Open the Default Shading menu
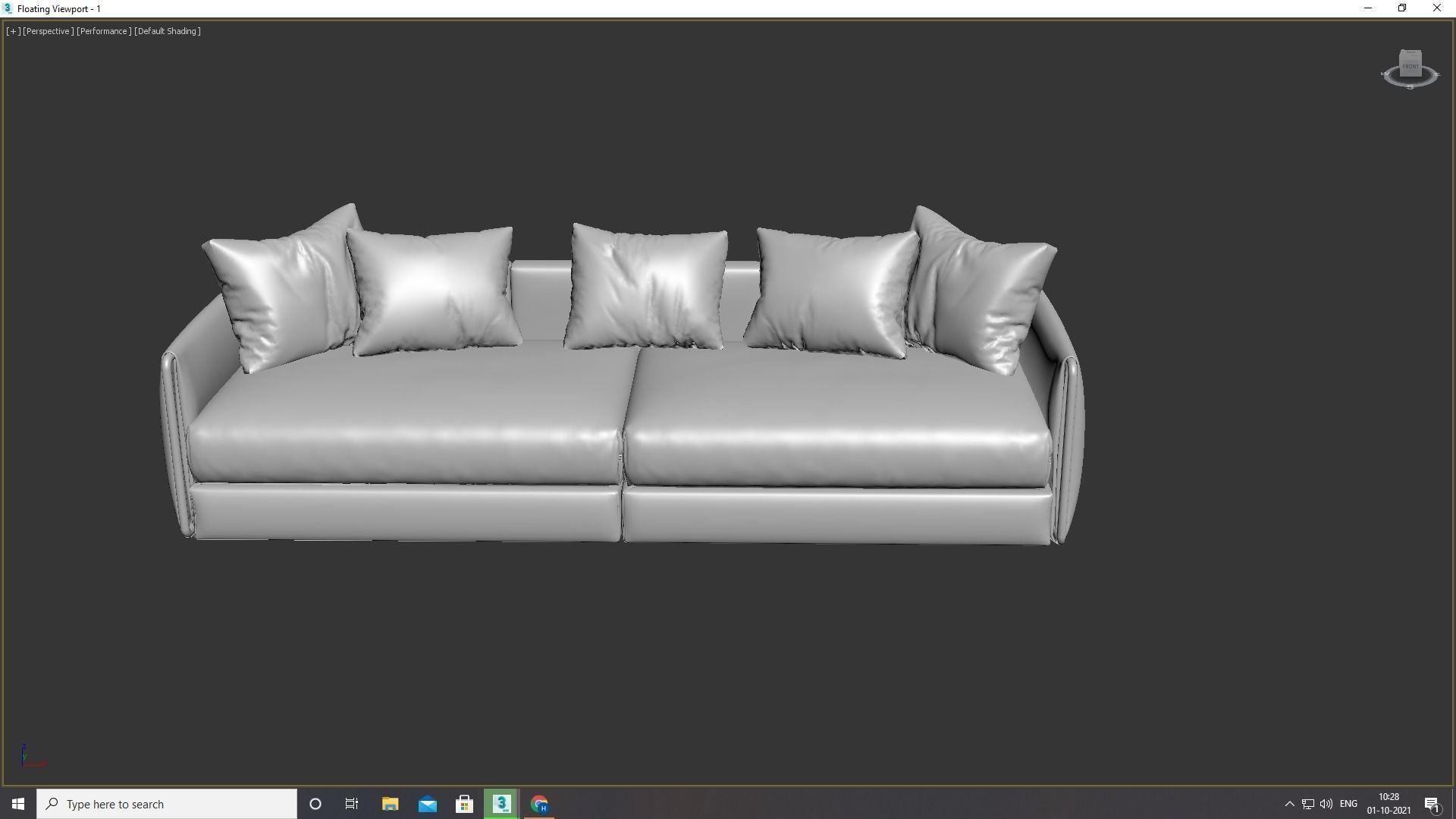Image resolution: width=1456 pixels, height=819 pixels. coord(167,31)
